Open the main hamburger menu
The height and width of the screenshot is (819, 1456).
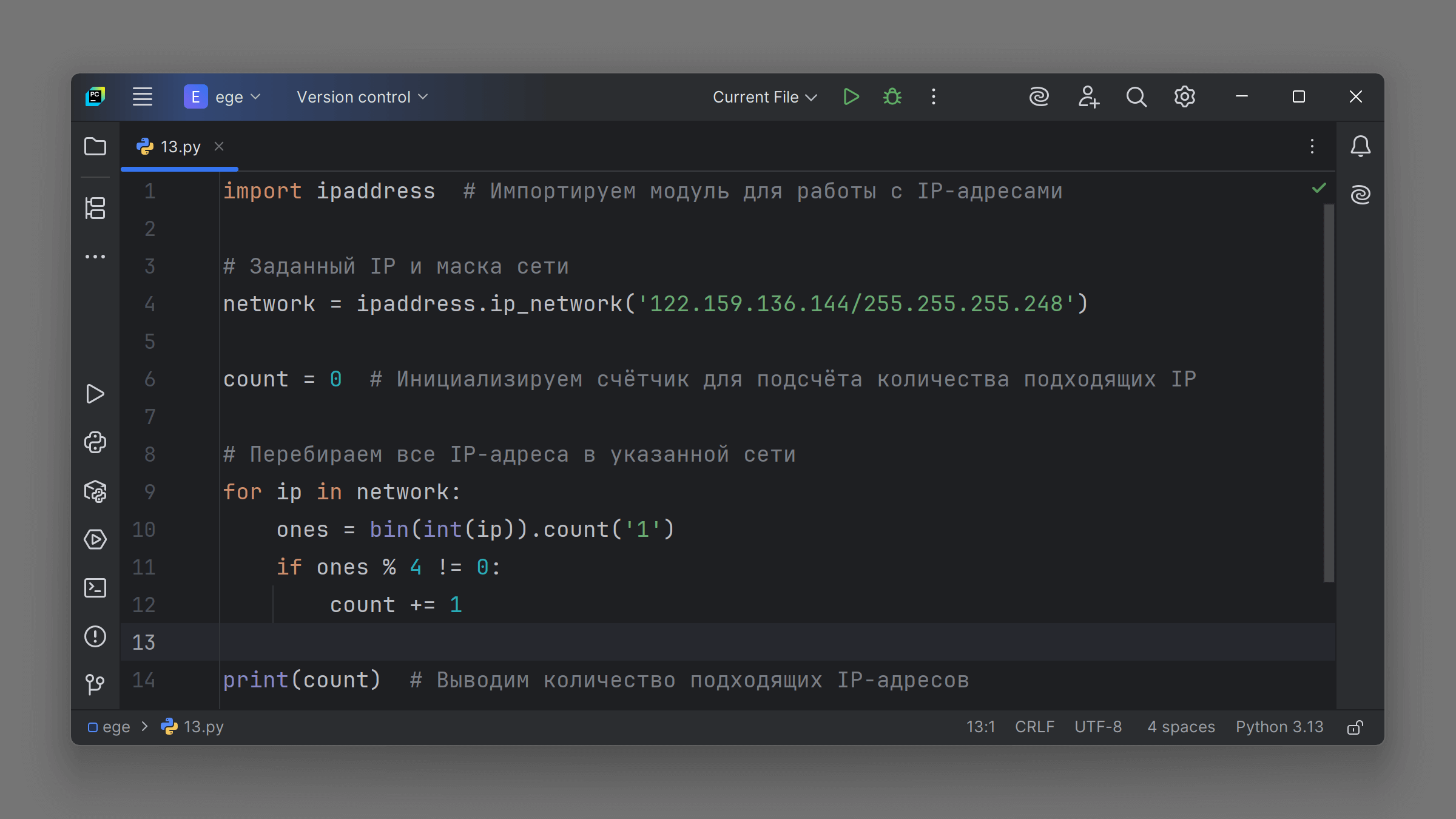[x=143, y=97]
